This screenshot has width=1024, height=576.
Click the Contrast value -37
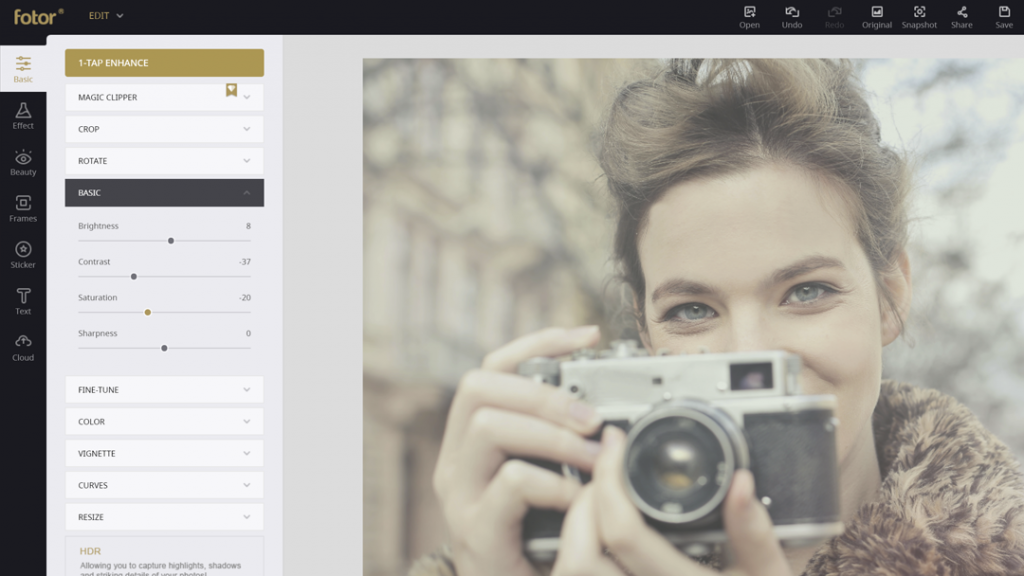tap(245, 262)
